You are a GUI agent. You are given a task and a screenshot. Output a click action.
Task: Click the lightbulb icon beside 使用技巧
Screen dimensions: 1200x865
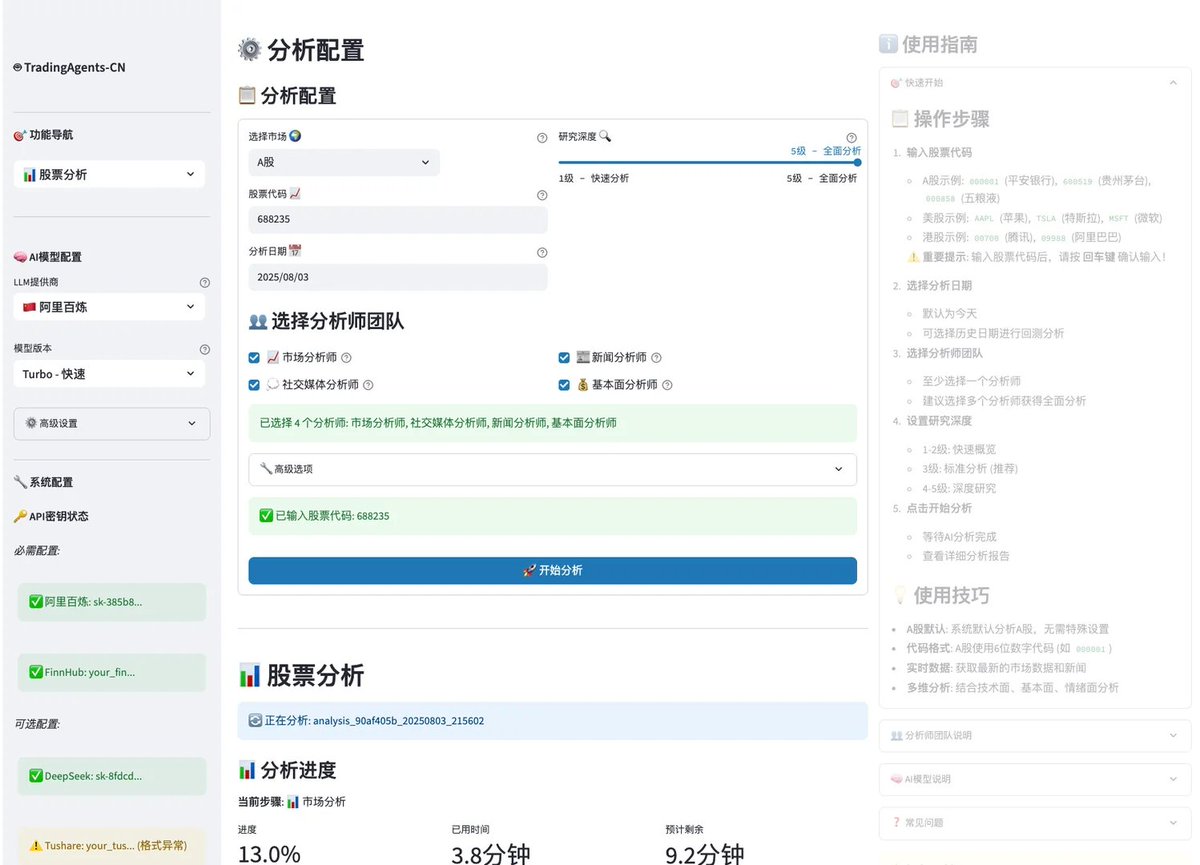[899, 595]
